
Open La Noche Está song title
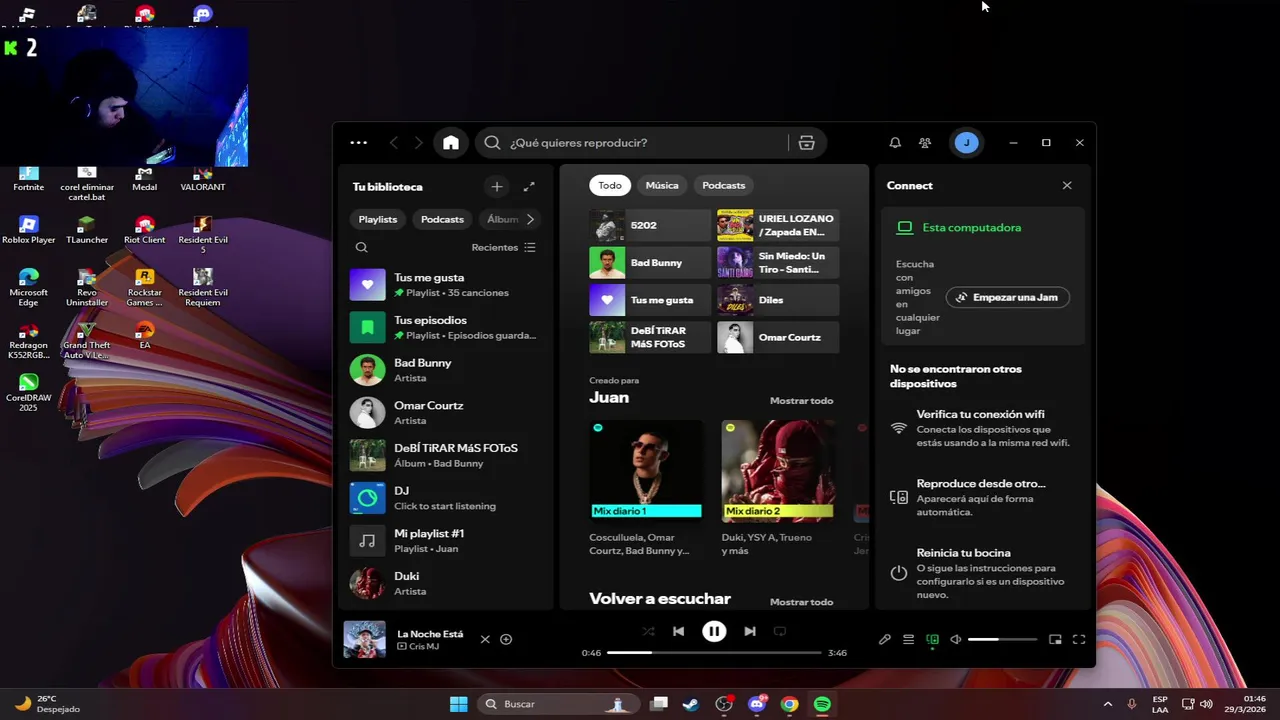[x=430, y=634]
